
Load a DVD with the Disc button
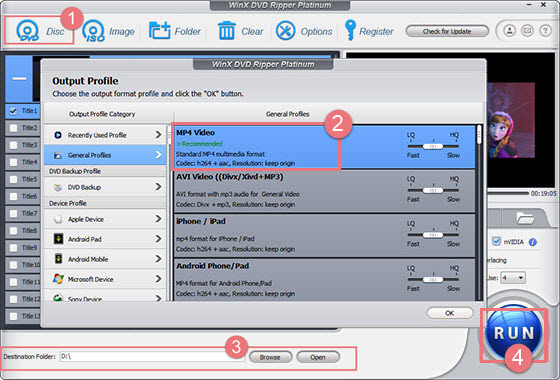coord(39,31)
